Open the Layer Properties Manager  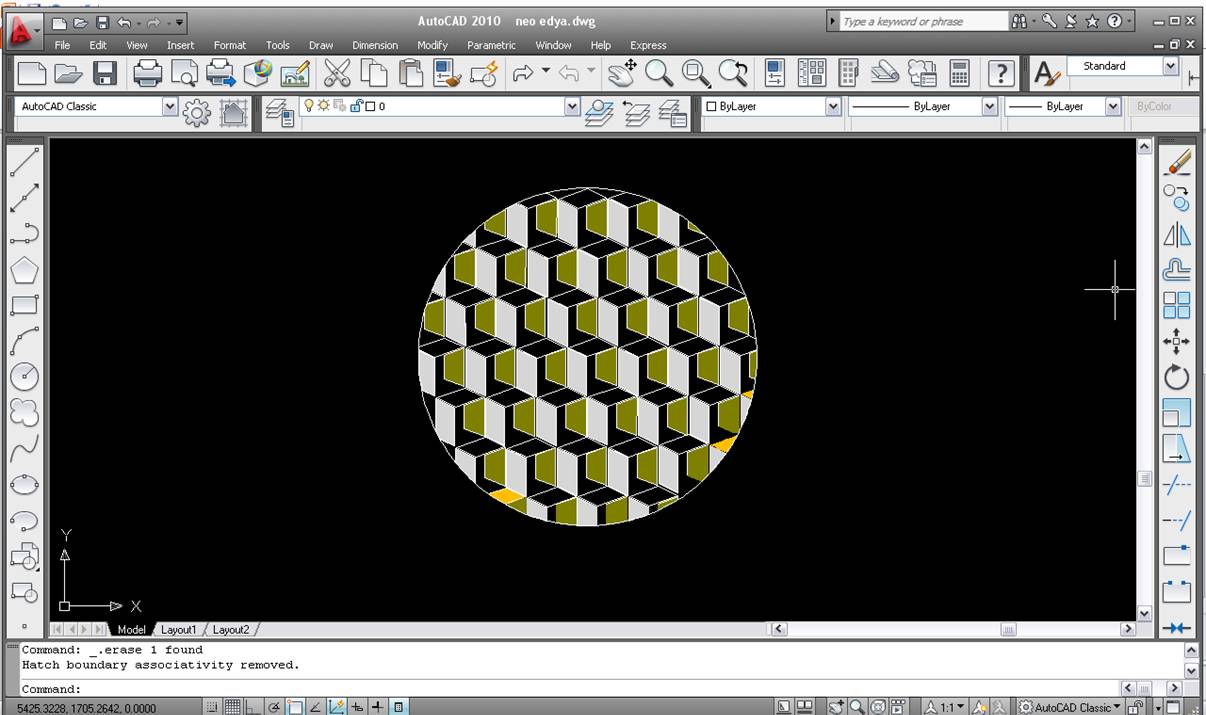pyautogui.click(x=279, y=113)
